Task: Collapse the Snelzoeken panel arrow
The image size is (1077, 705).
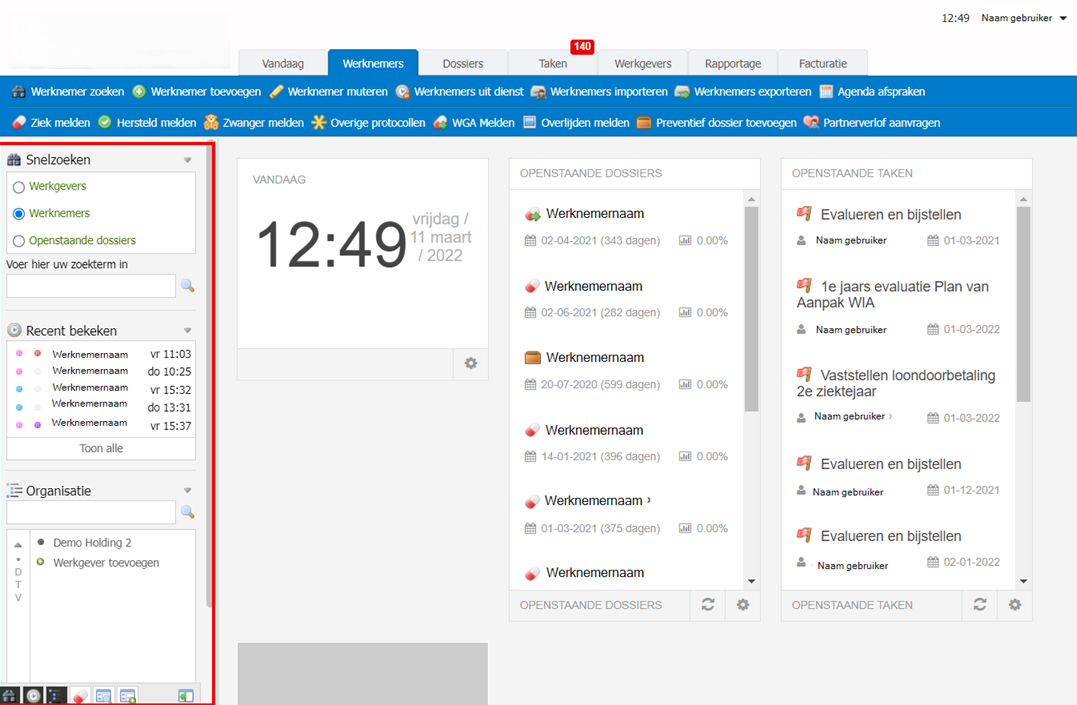Action: point(187,160)
